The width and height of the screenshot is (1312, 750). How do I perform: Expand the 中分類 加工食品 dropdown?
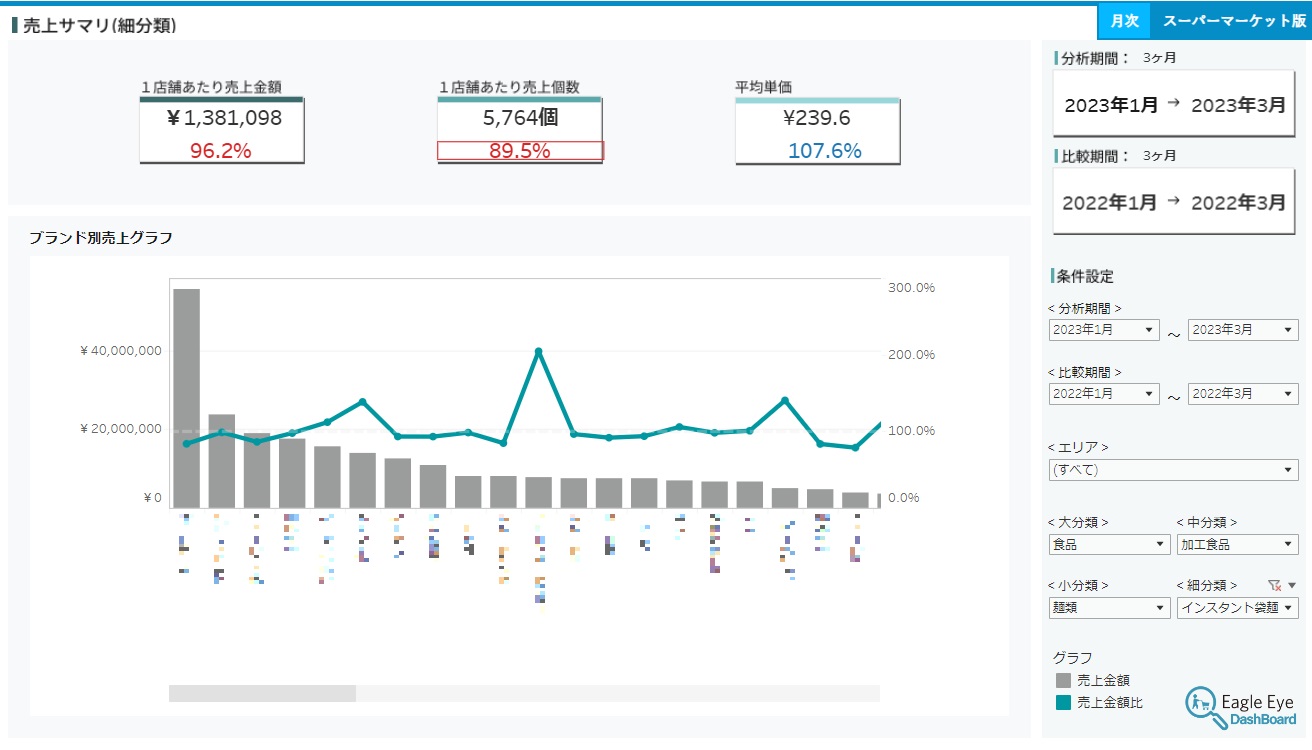click(1237, 545)
